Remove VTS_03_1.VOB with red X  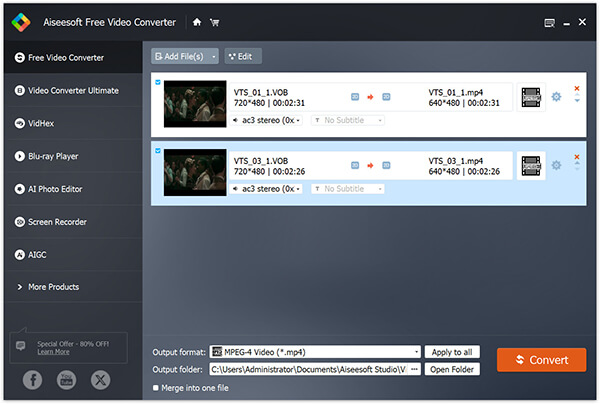pos(577,157)
